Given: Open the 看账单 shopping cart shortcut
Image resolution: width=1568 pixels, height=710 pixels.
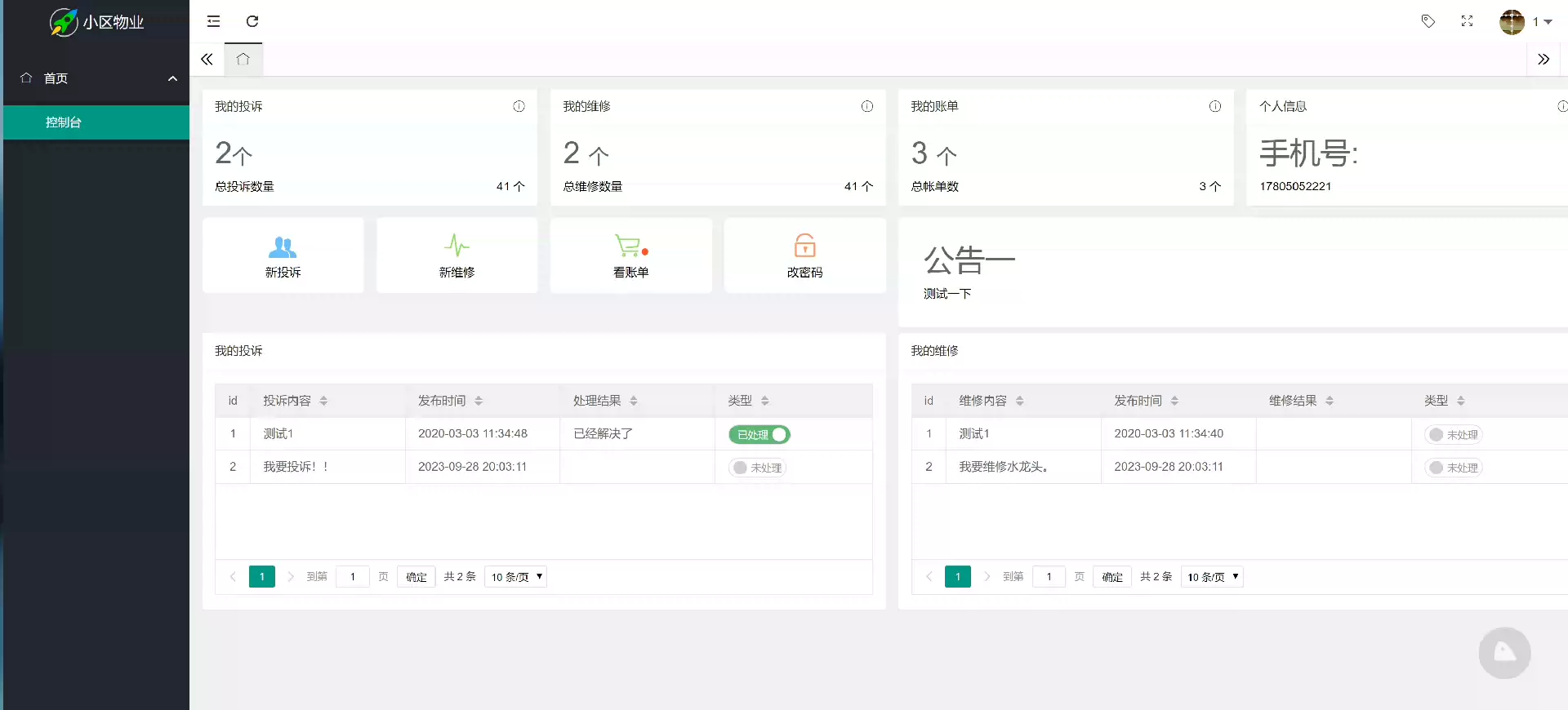Looking at the screenshot, I should point(630,255).
